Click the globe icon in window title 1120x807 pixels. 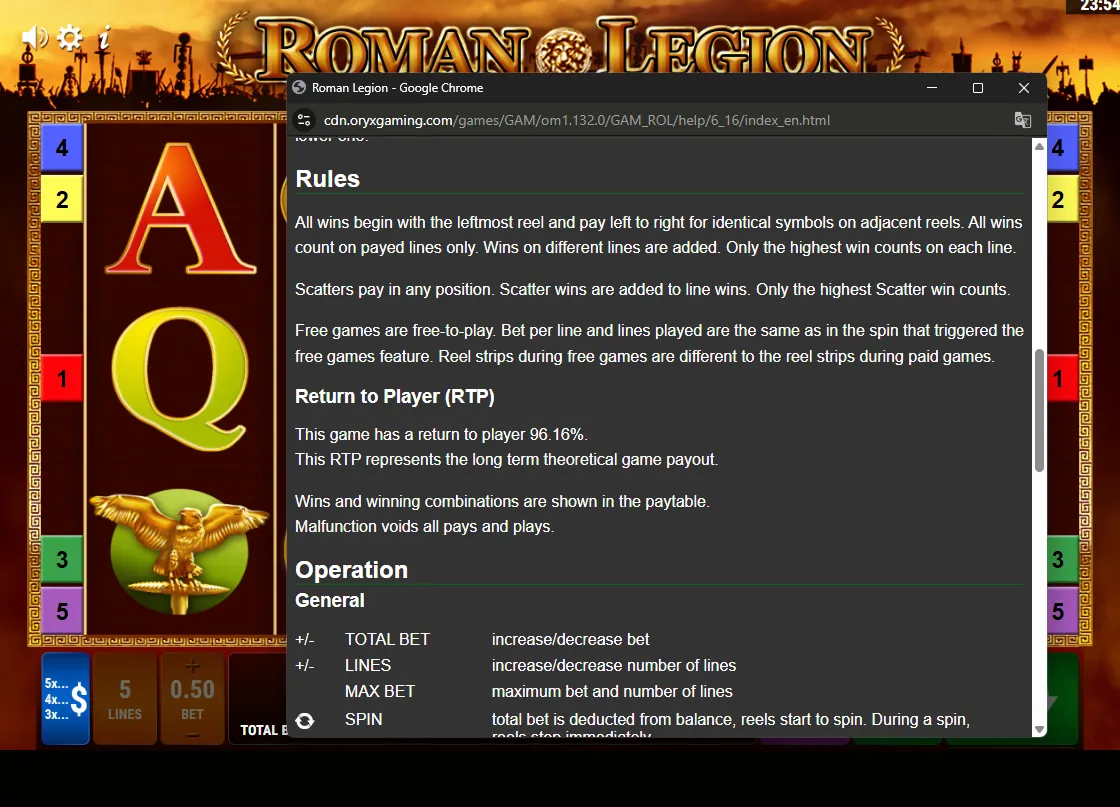299,88
